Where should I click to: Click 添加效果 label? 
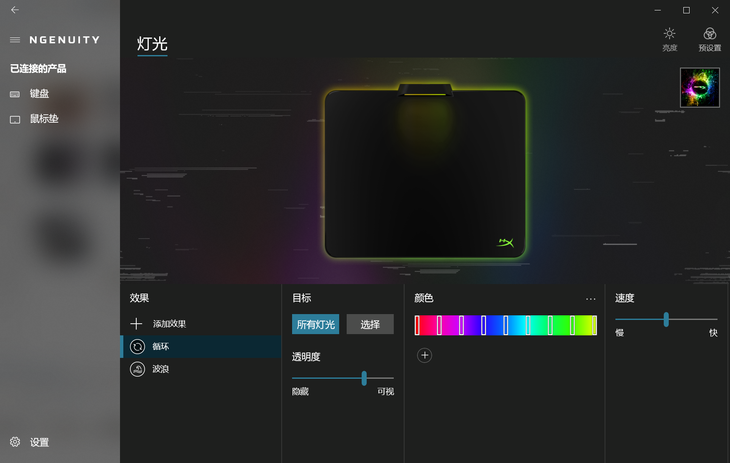pyautogui.click(x=169, y=324)
